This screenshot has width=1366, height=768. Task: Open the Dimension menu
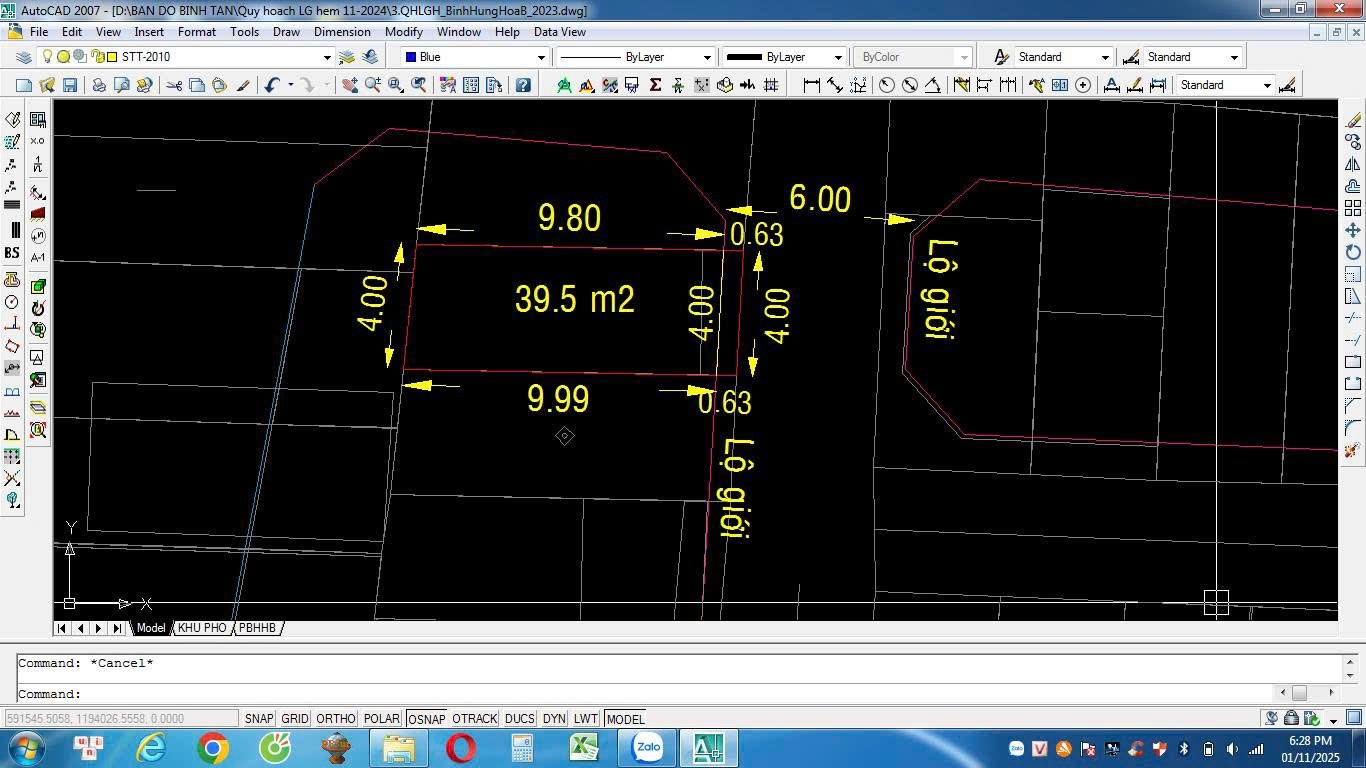(x=342, y=32)
